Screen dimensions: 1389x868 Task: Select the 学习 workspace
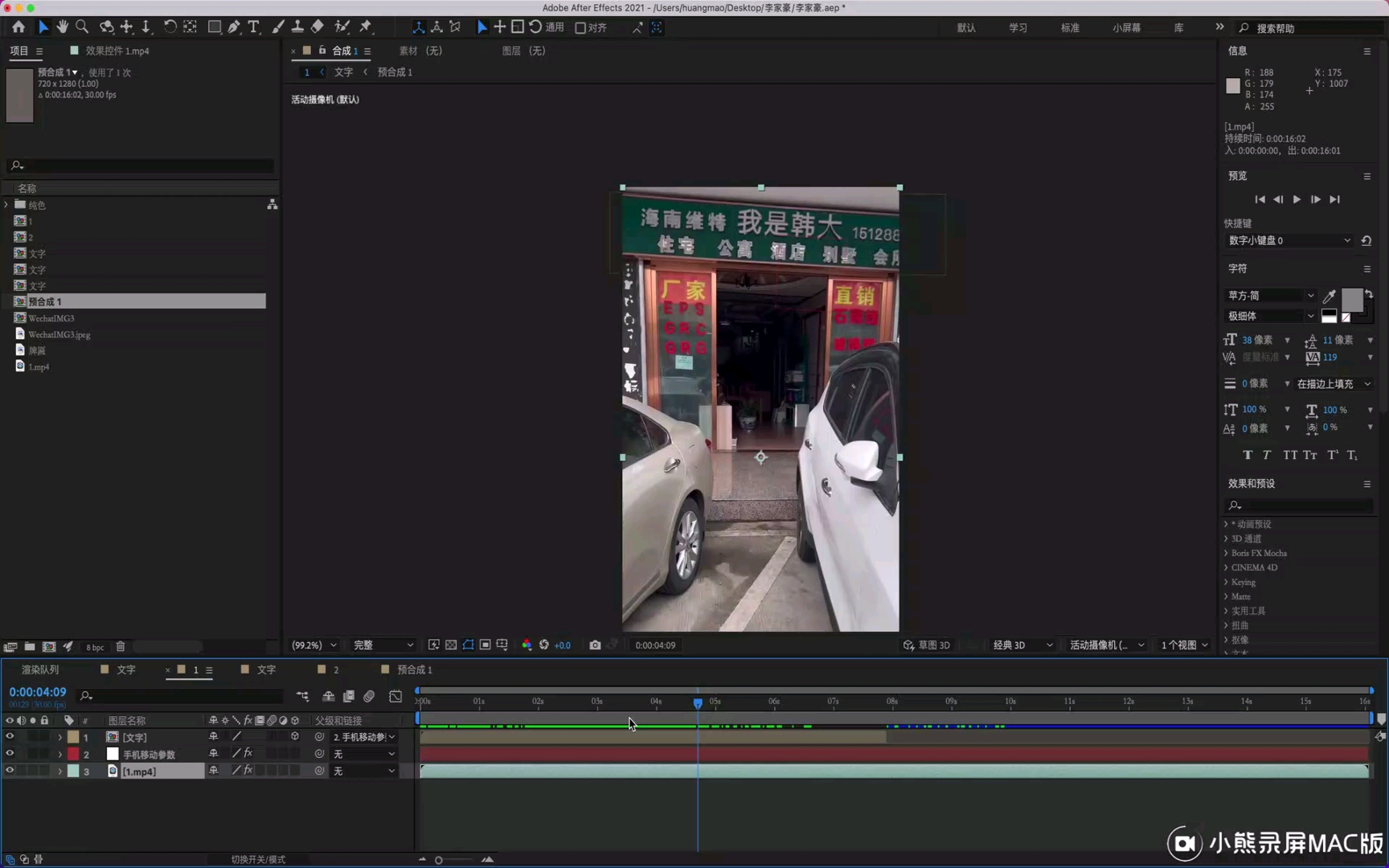tap(1018, 28)
